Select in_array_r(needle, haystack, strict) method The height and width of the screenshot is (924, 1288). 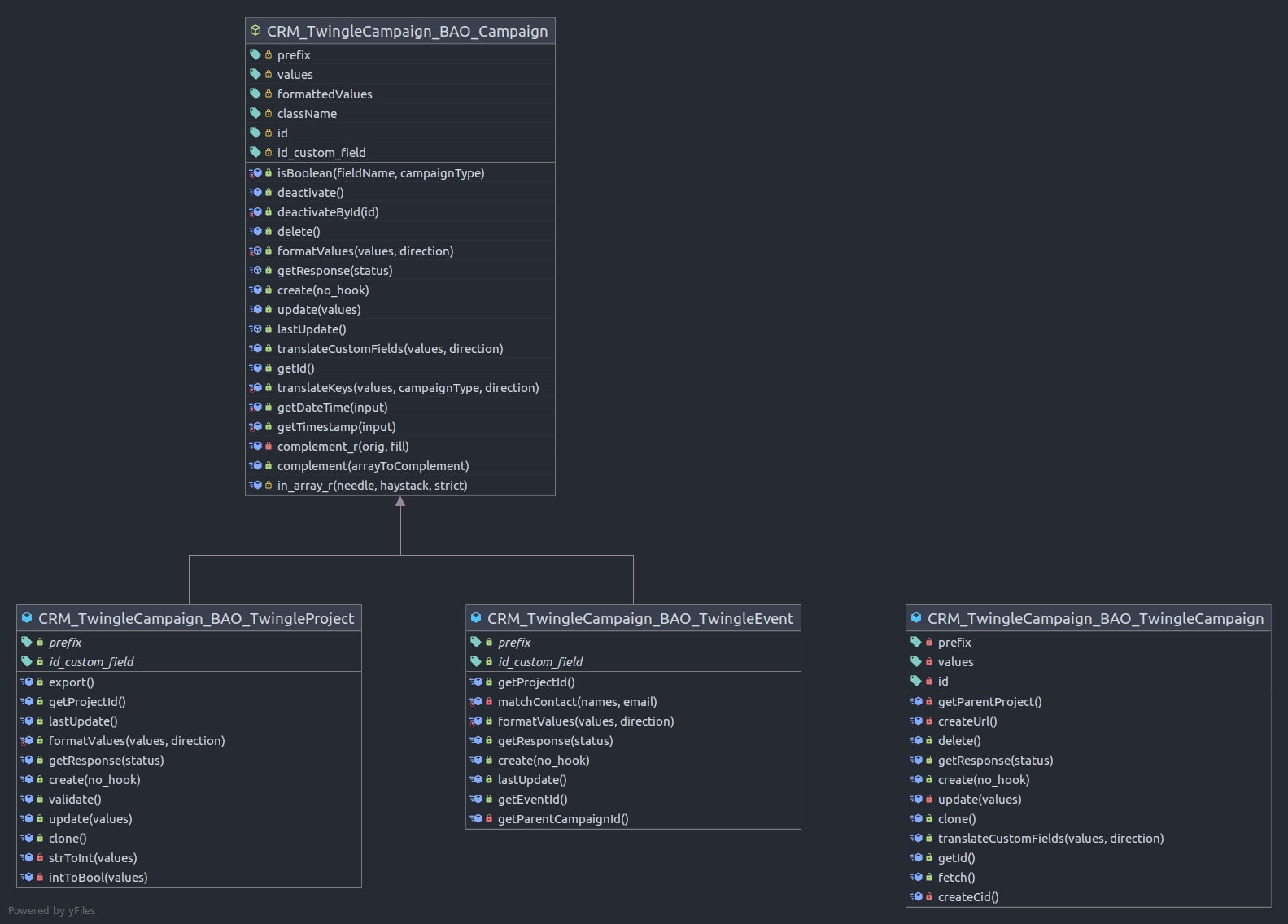point(400,485)
